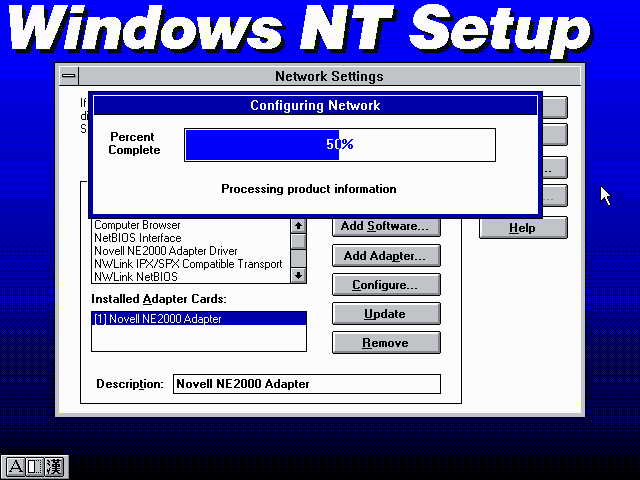
Task: Click the IME 'A' alphanumeric mode icon
Action: pos(16,466)
